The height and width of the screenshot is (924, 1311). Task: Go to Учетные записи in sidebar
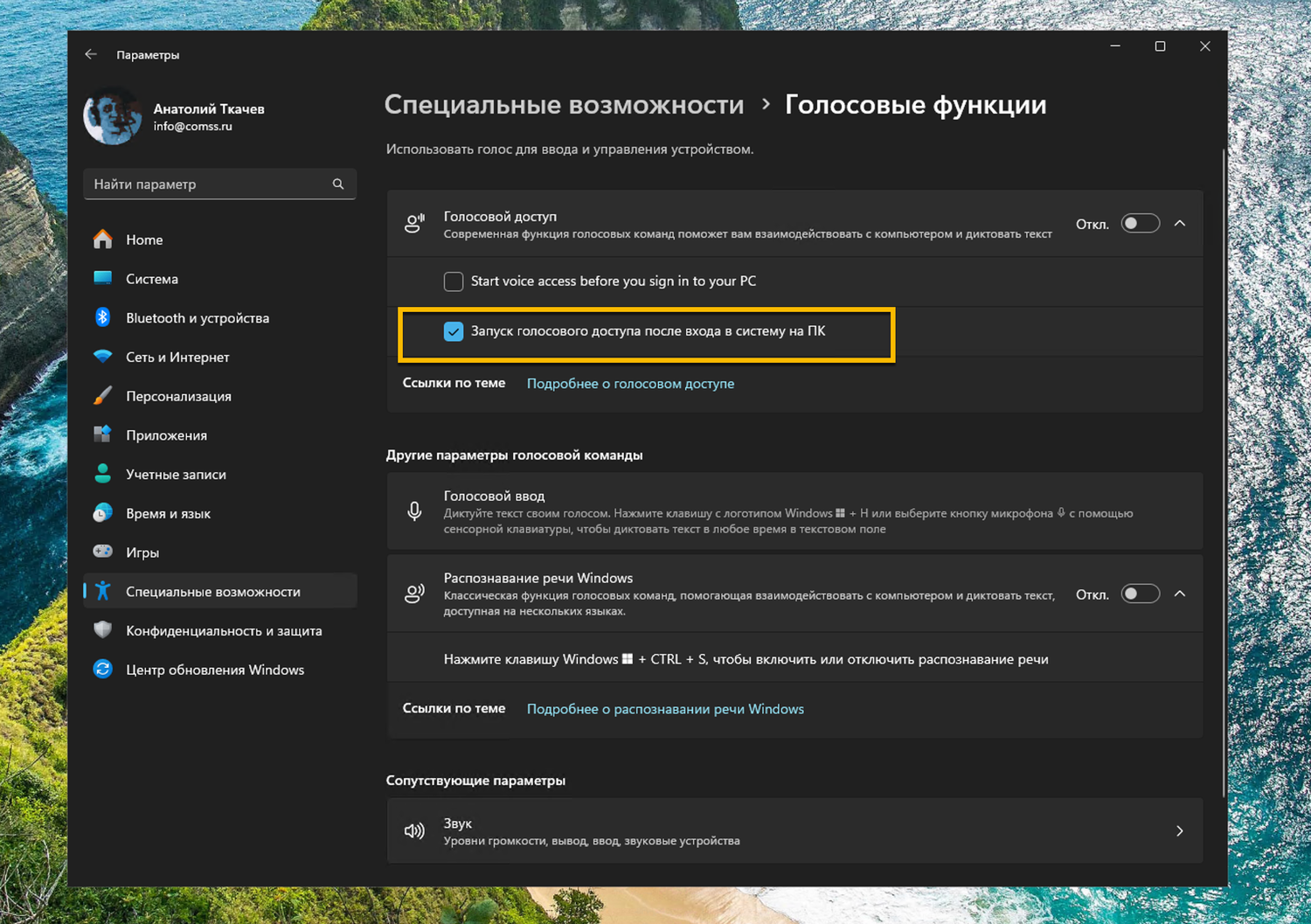176,474
